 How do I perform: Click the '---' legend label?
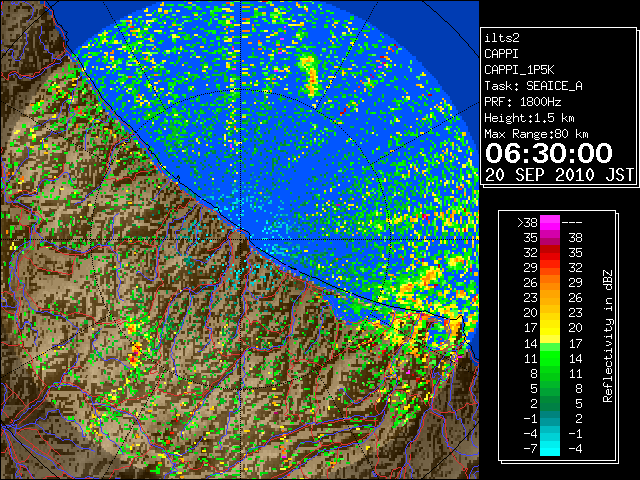point(572,222)
